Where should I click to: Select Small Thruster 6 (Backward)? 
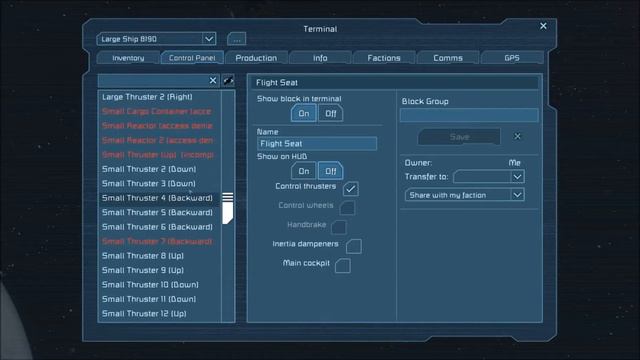point(160,227)
